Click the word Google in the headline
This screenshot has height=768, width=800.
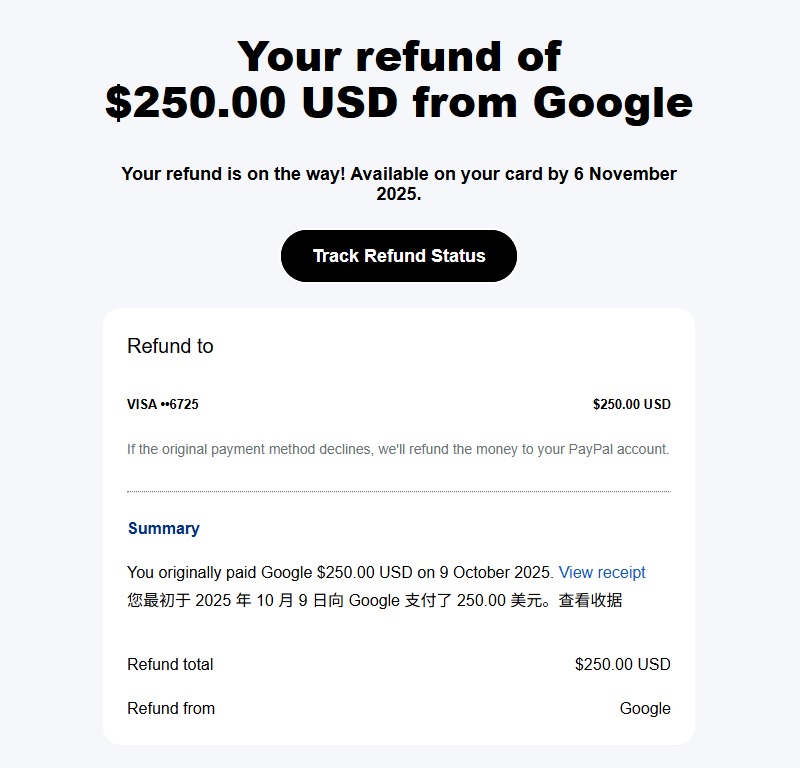tap(613, 103)
